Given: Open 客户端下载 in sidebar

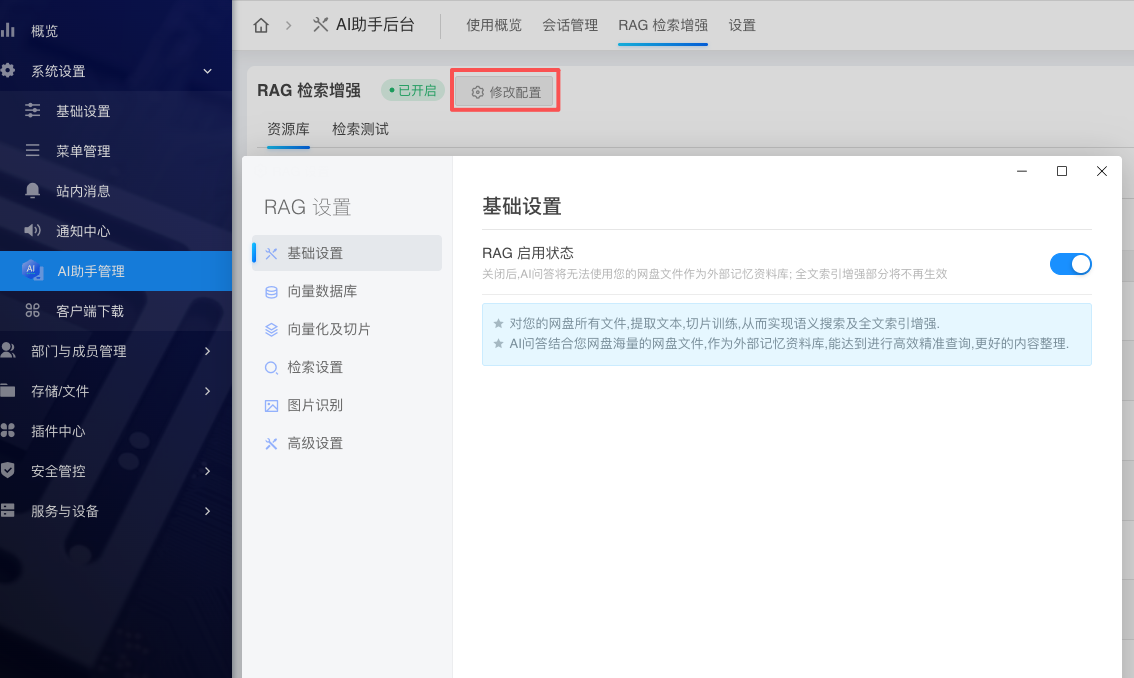Looking at the screenshot, I should [90, 311].
